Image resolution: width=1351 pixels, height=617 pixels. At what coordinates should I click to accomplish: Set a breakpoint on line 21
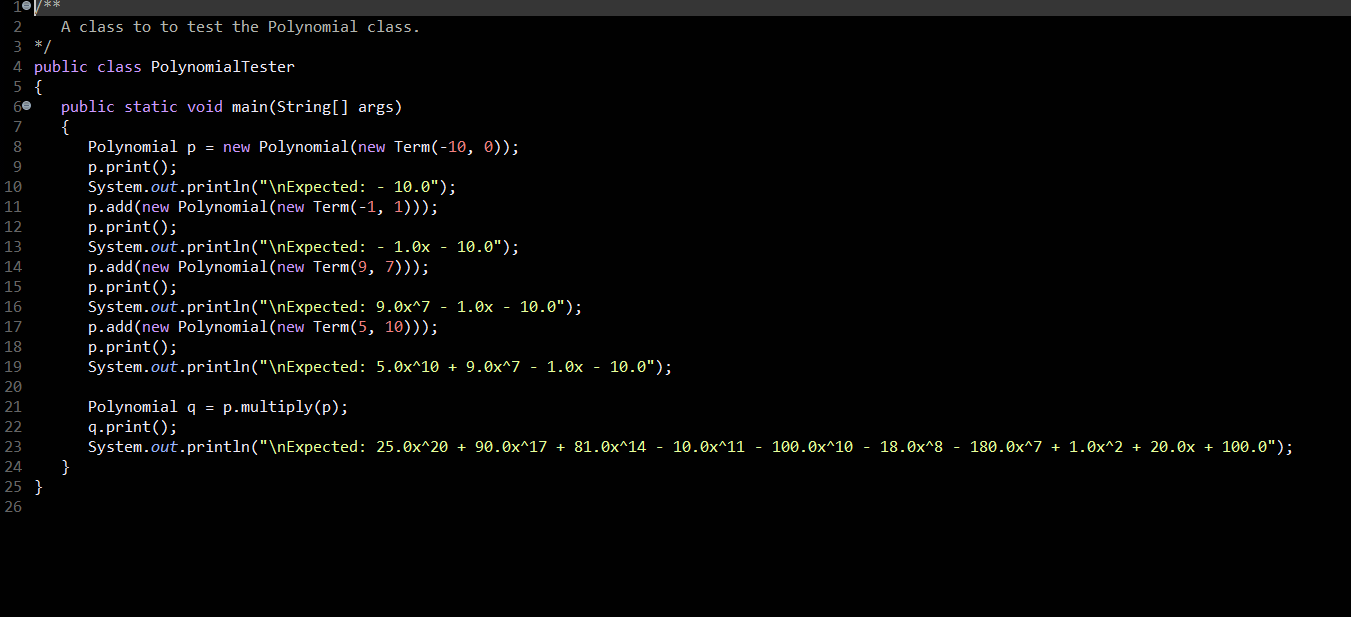coord(24,406)
